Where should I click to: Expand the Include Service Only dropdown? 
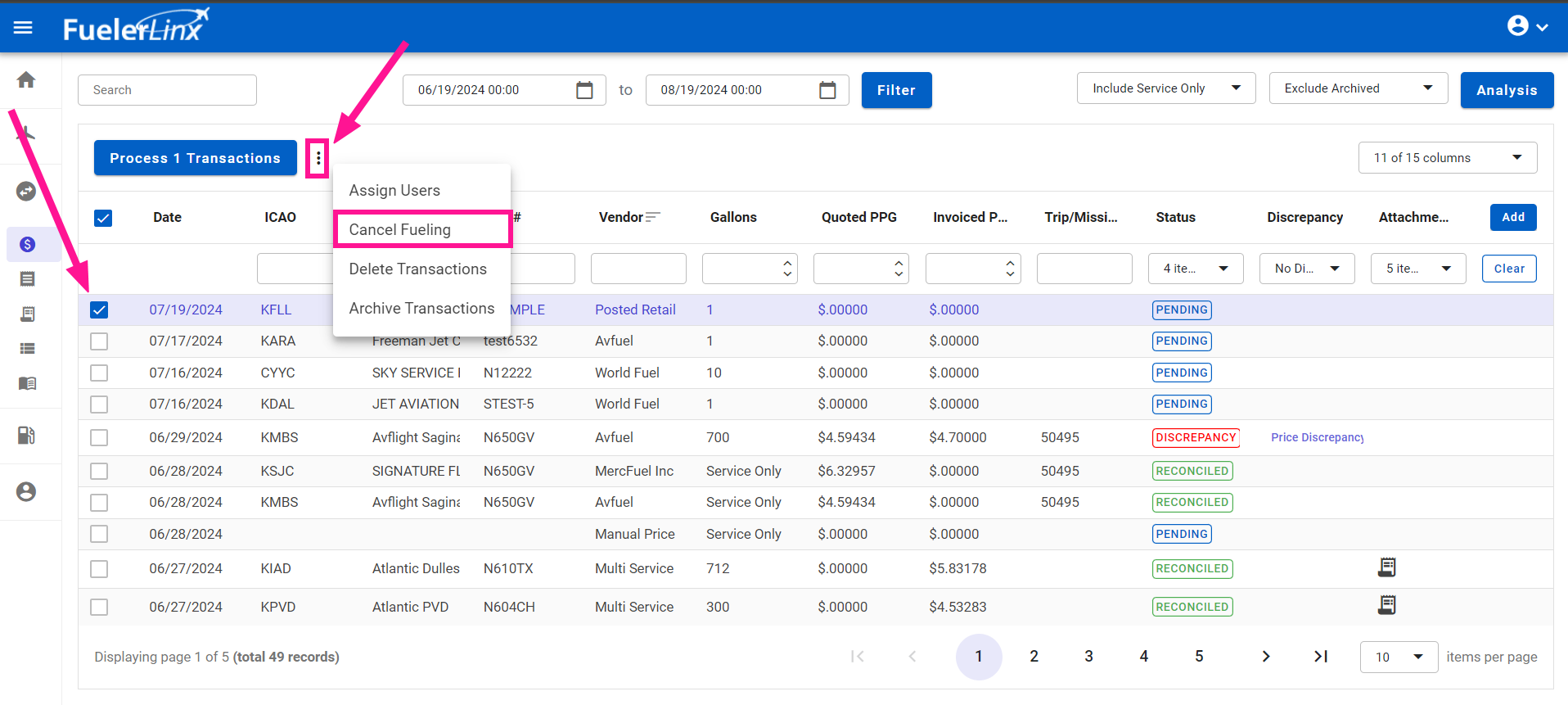coord(1165,88)
